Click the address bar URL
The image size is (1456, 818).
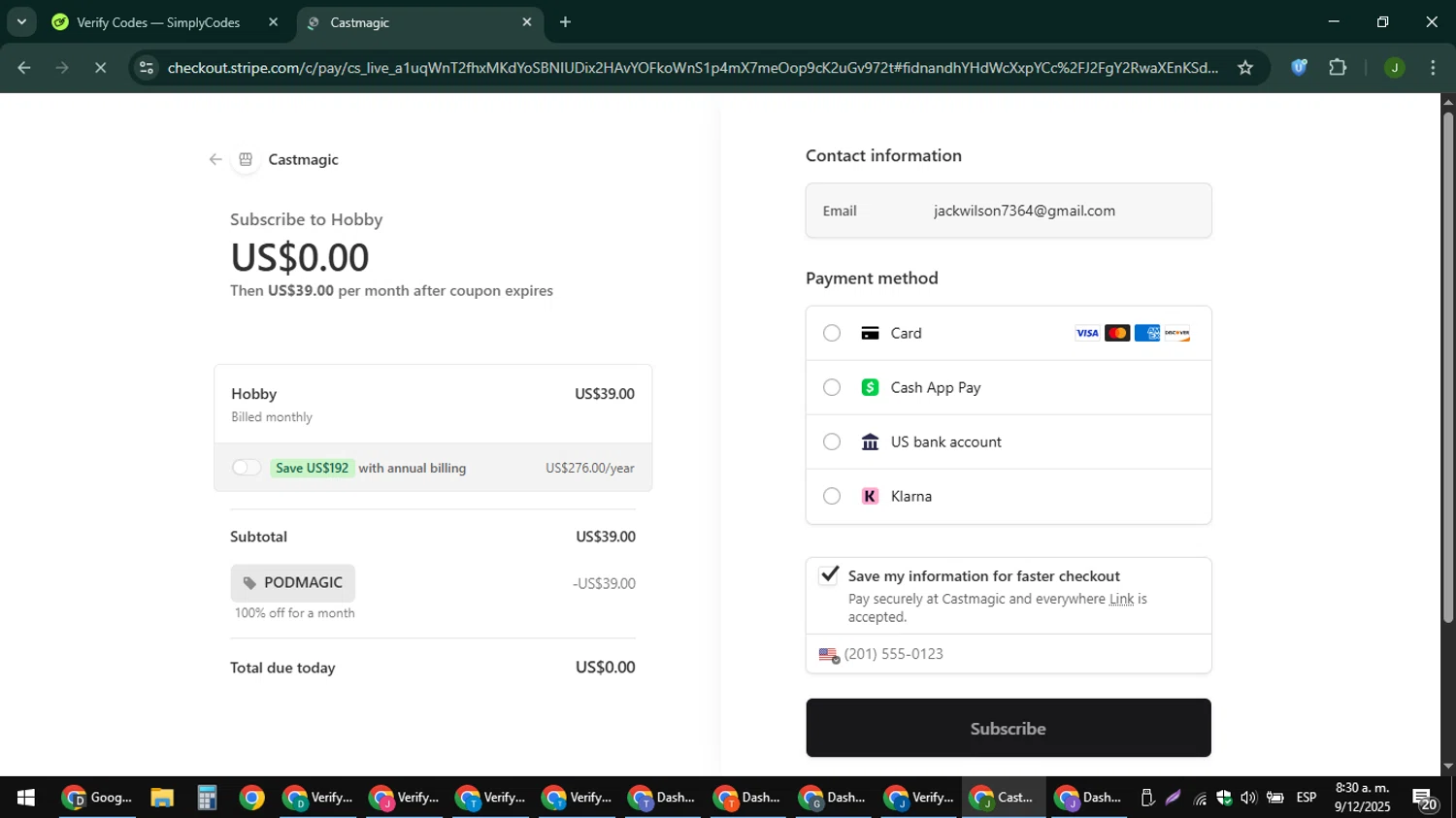click(x=692, y=67)
